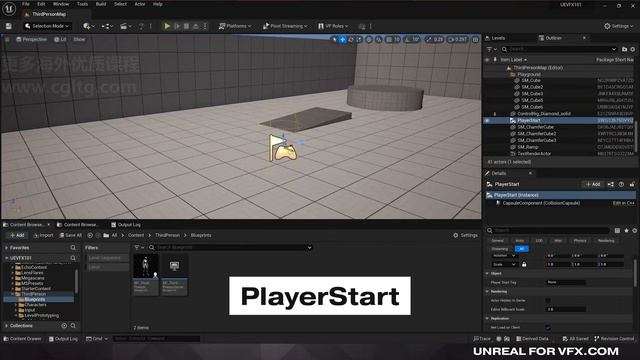Click Edit in C++ link

[x=623, y=203]
